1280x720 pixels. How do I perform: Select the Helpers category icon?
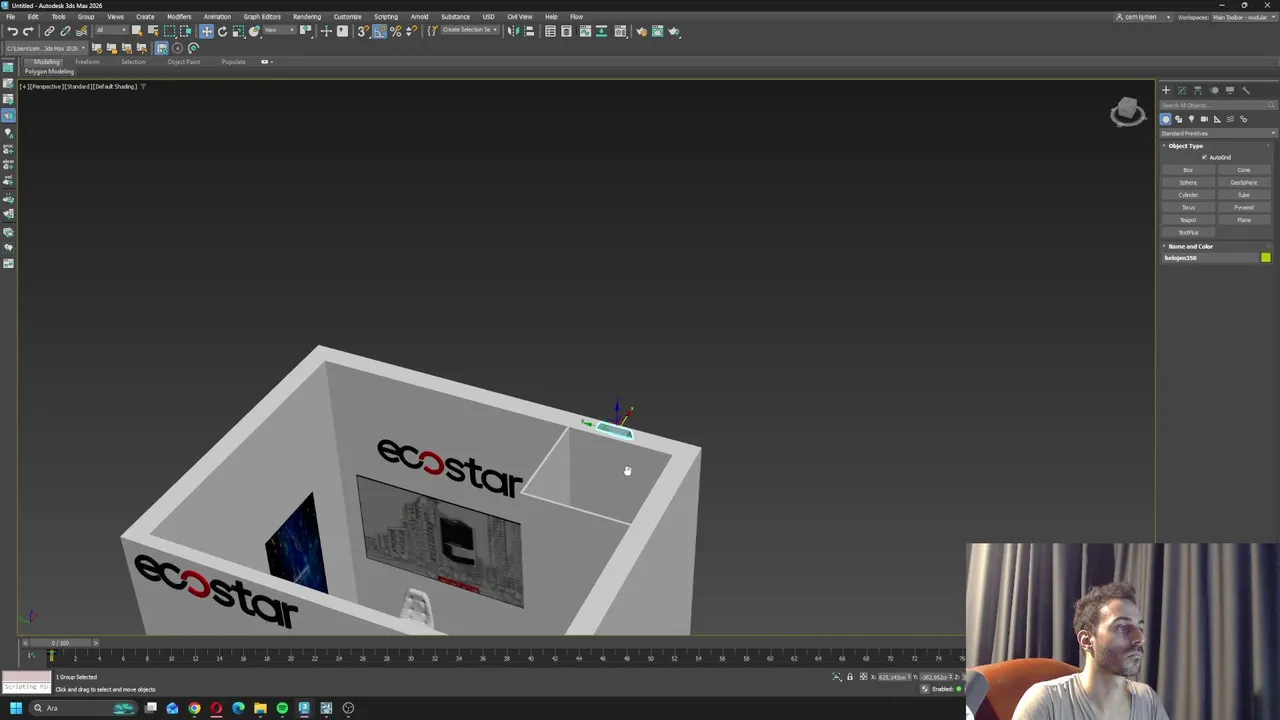1217,119
